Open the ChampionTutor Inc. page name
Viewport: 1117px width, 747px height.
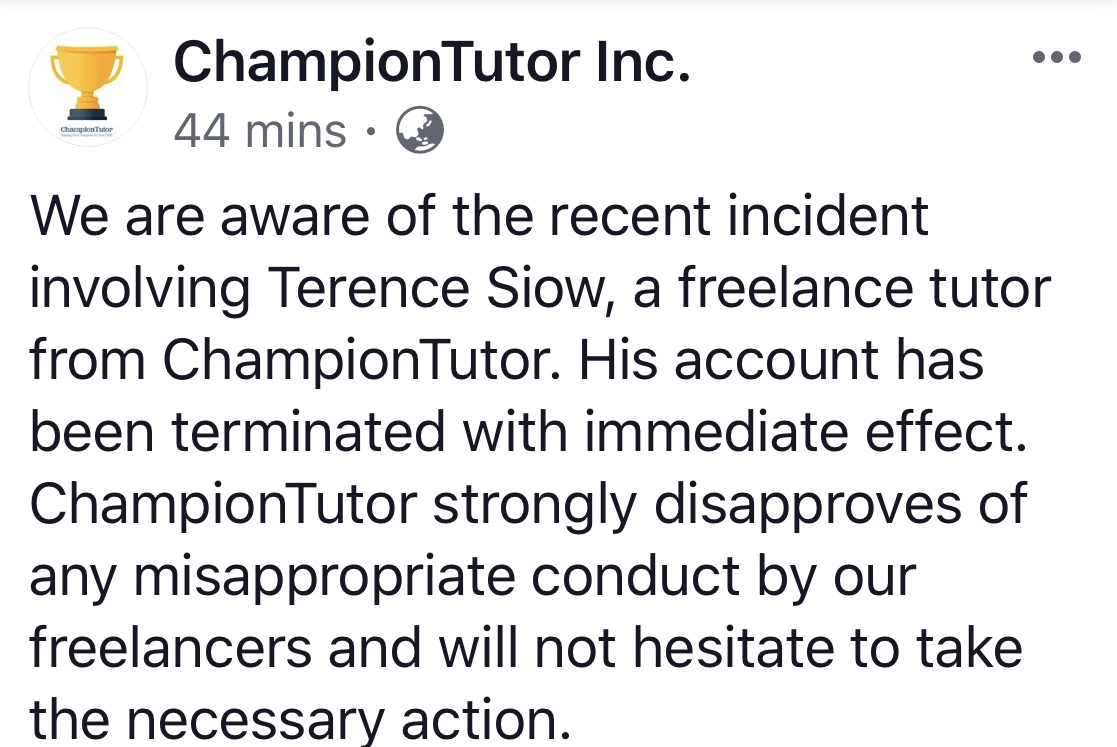(432, 62)
